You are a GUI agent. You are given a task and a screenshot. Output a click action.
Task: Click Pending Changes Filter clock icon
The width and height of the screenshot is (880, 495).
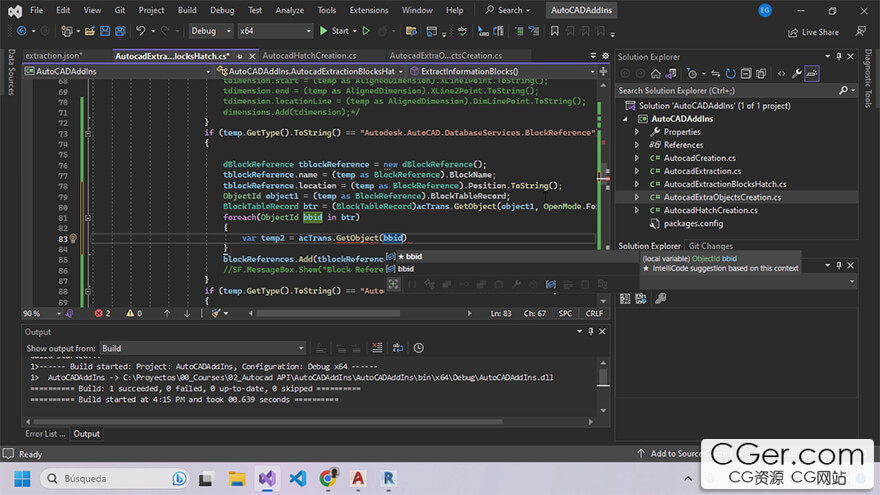(x=692, y=74)
